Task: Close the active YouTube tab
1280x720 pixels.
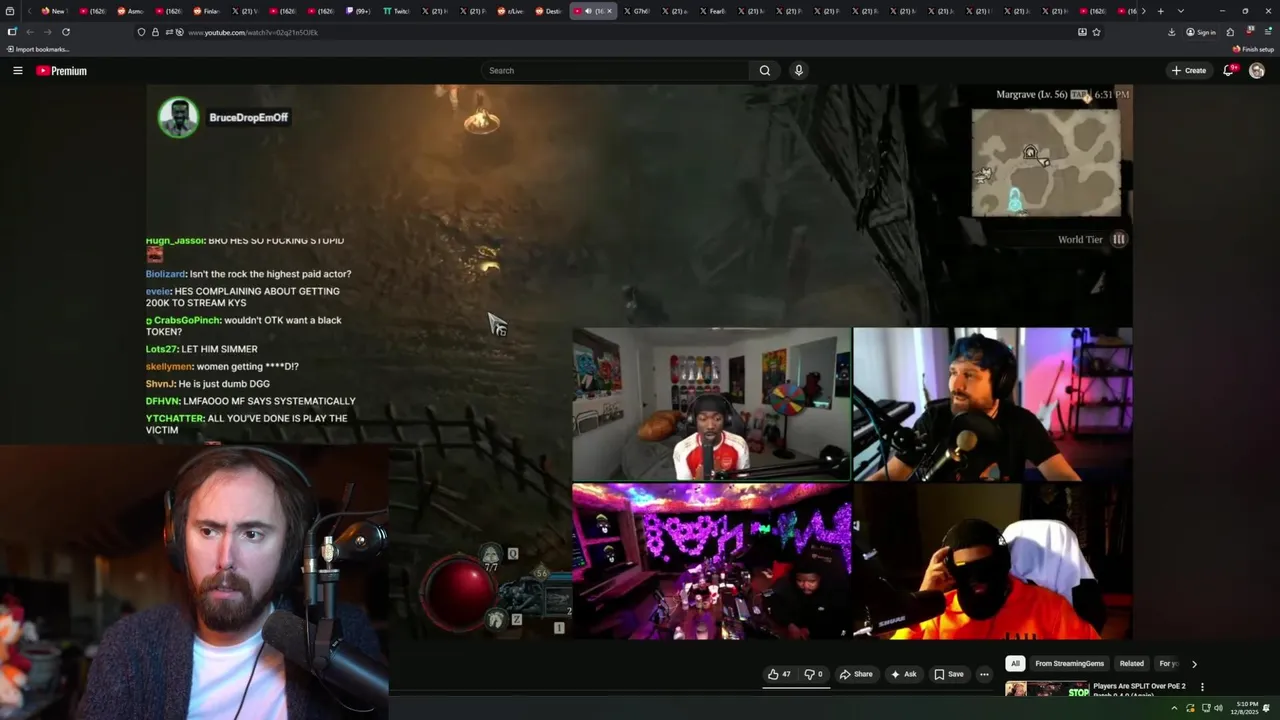Action: 609,11
